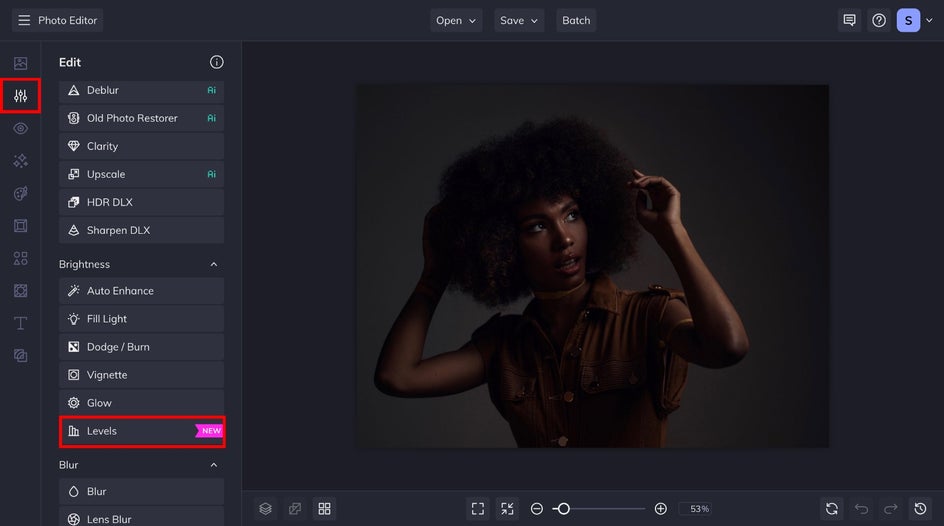
Task: Open the Image Manager sidebar panel
Action: tap(20, 63)
